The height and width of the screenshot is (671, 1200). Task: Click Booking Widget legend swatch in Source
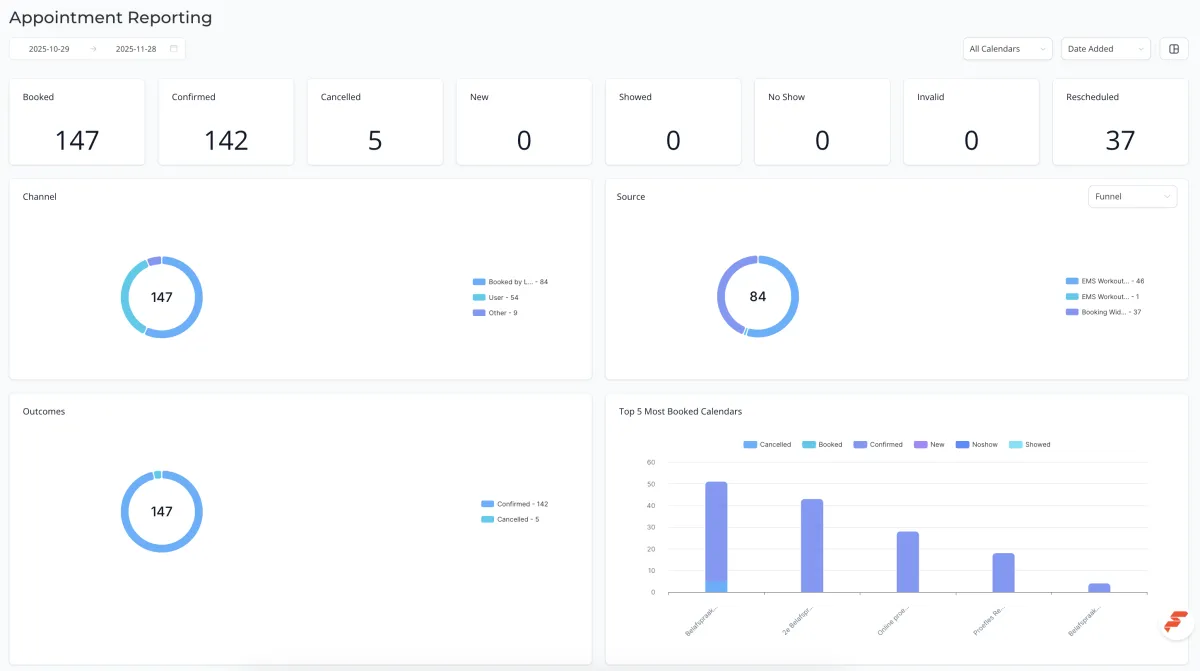pyautogui.click(x=1072, y=312)
